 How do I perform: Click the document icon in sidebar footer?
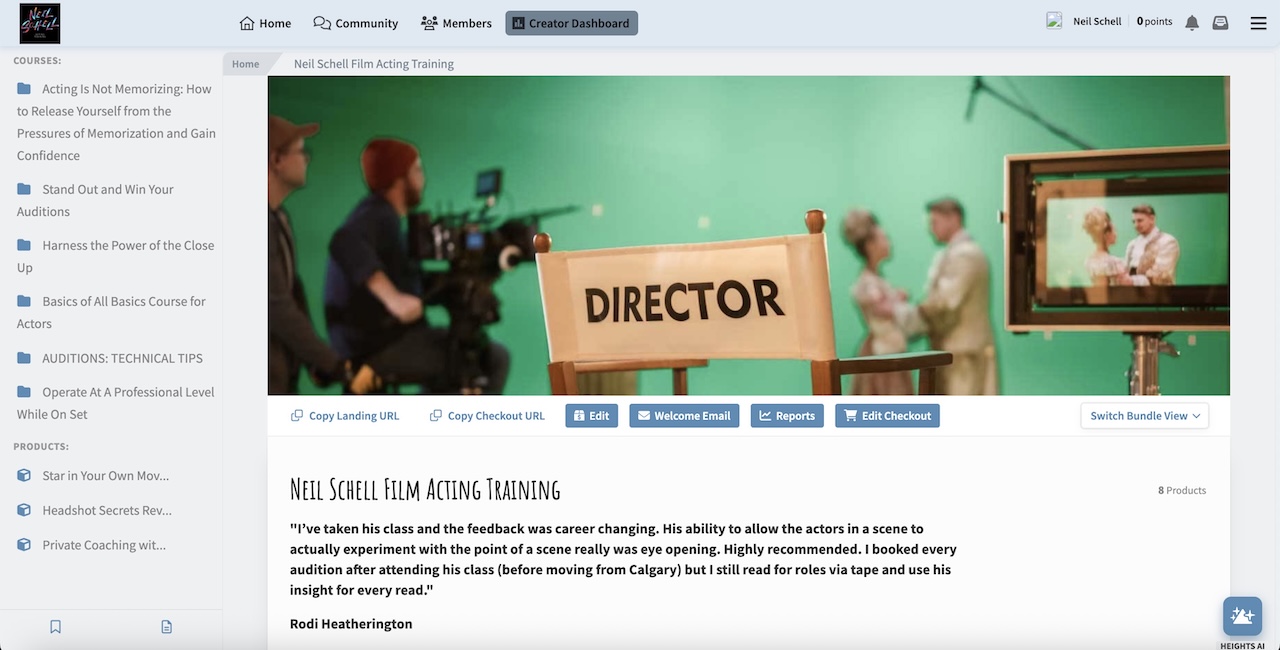167,627
